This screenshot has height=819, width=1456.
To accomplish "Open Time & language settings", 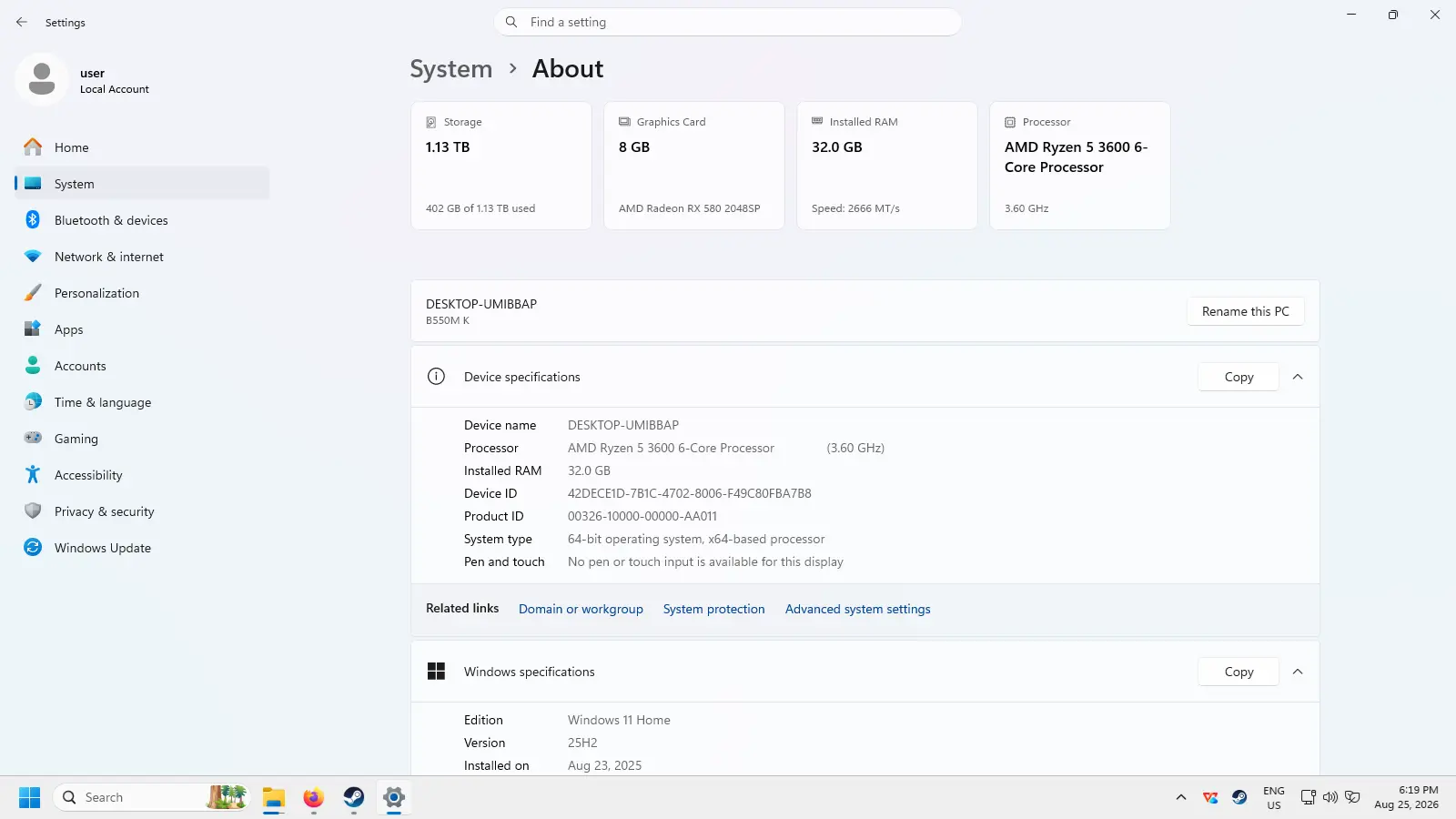I will coord(142,402).
